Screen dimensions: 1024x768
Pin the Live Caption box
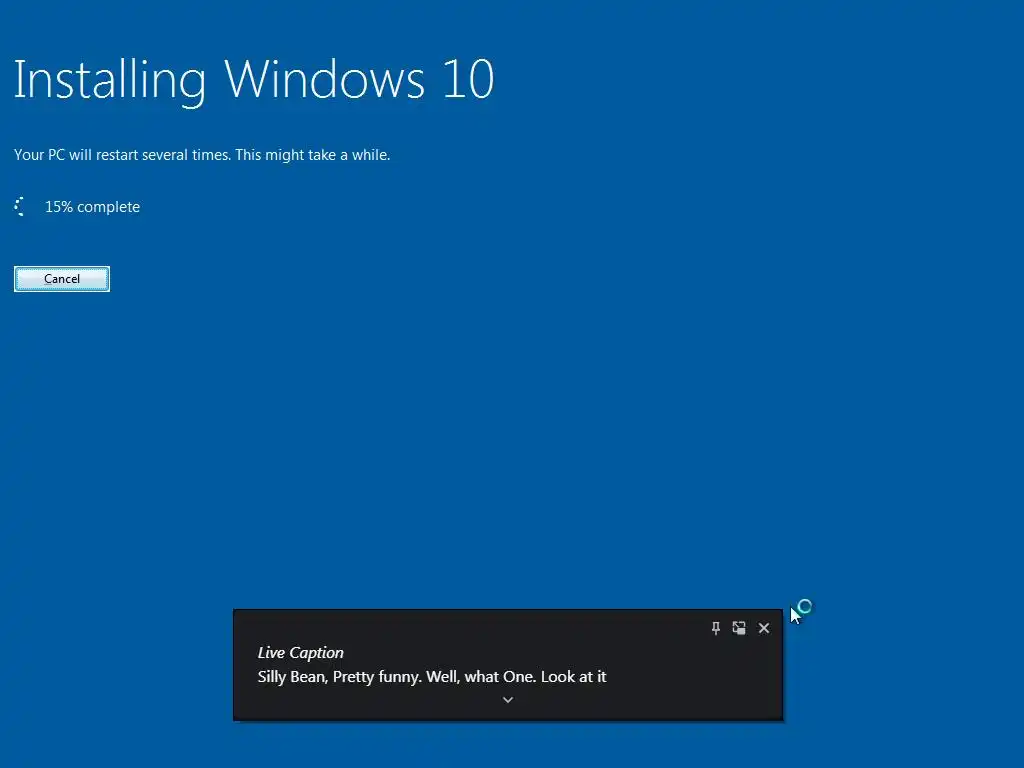tap(716, 628)
